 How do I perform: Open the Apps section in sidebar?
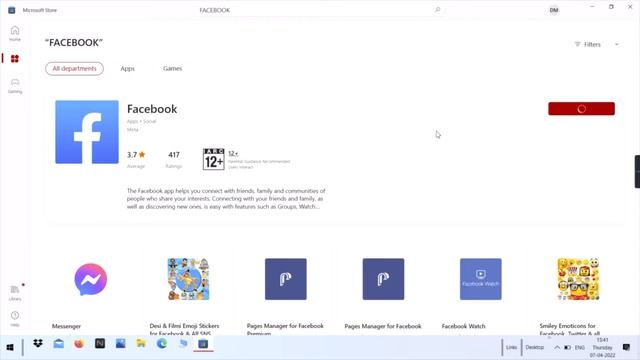coord(15,59)
